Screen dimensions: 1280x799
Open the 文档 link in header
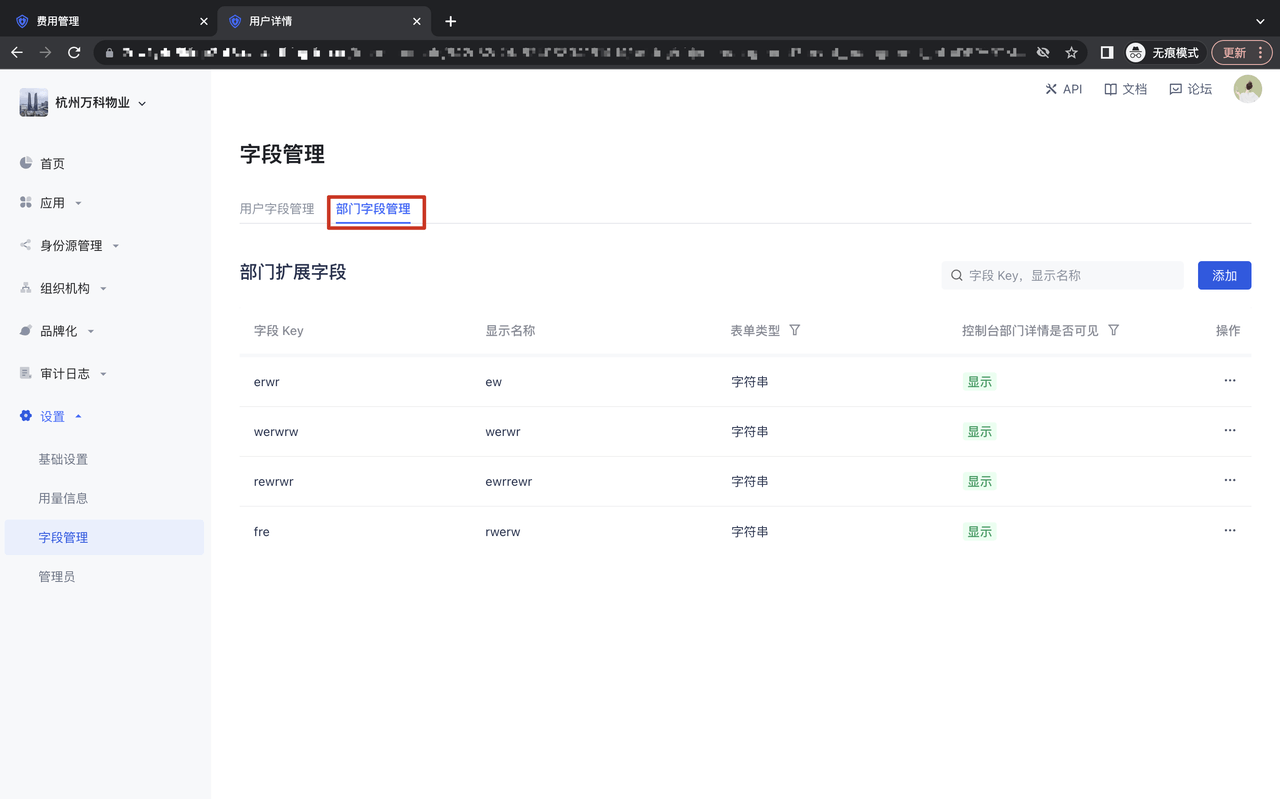(x=1125, y=89)
